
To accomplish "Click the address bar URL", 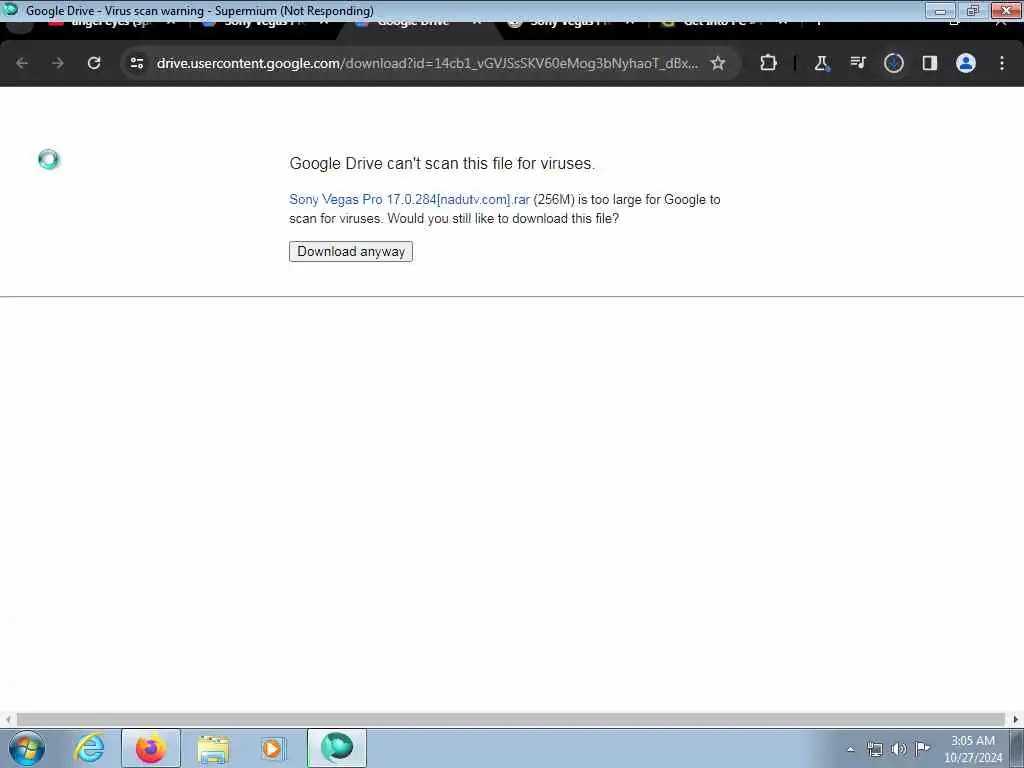I will [427, 63].
